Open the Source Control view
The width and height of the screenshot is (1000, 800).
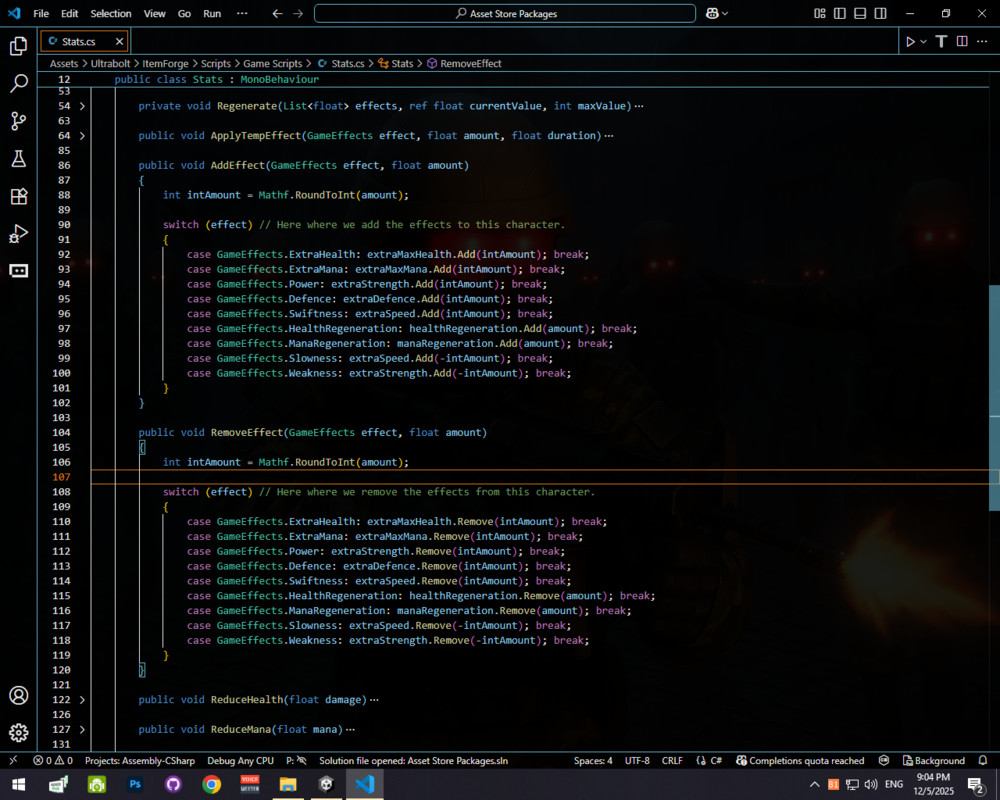coord(18,121)
